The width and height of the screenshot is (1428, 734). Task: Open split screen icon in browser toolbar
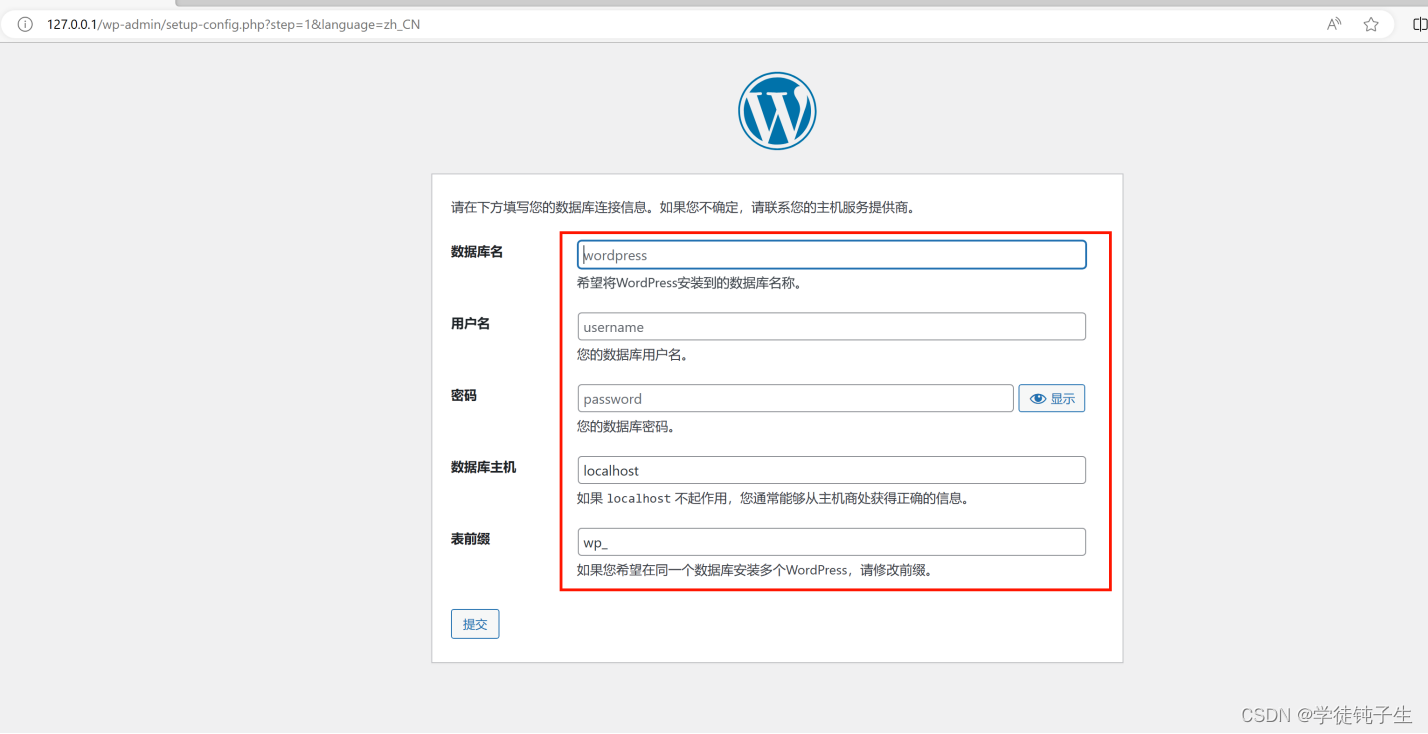point(1419,24)
